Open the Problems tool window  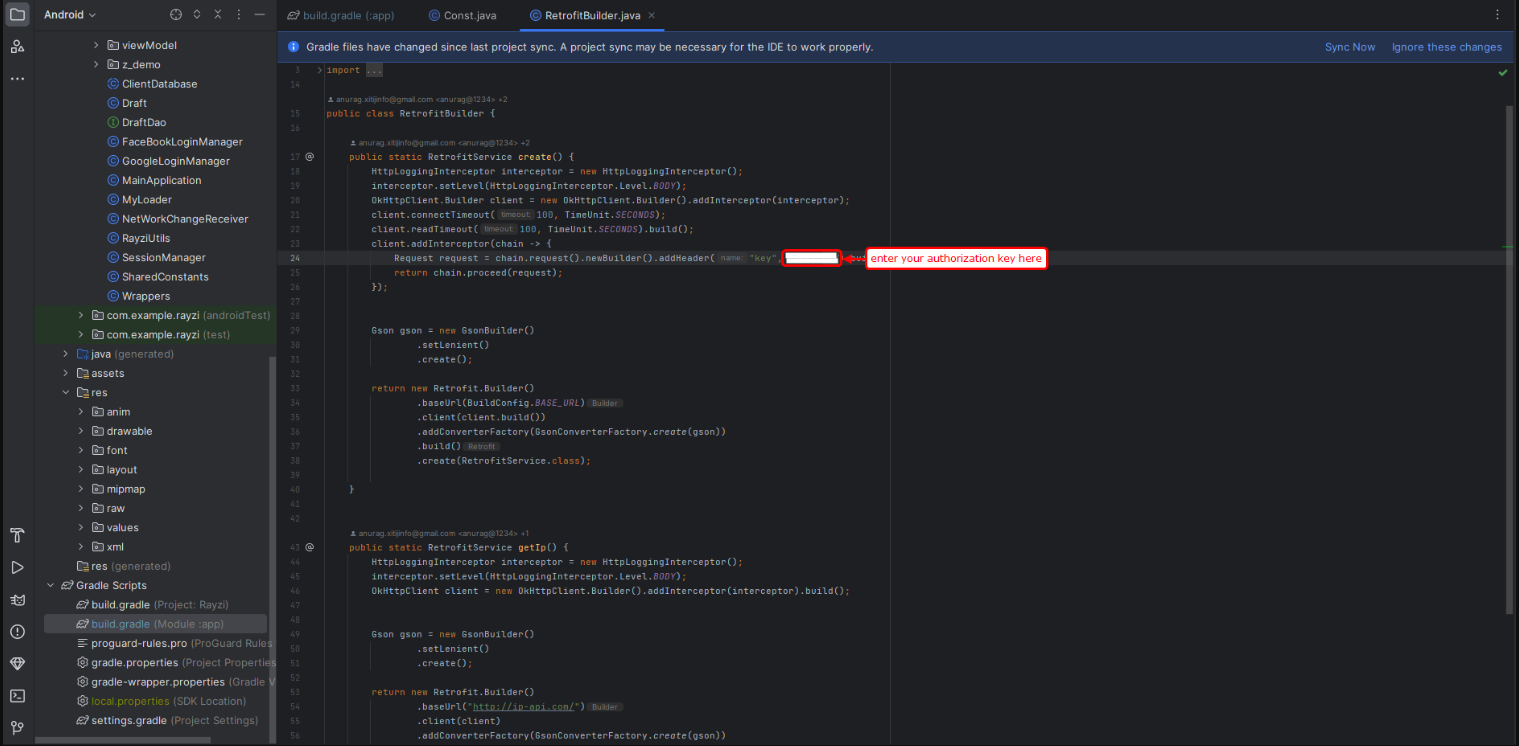tap(17, 632)
